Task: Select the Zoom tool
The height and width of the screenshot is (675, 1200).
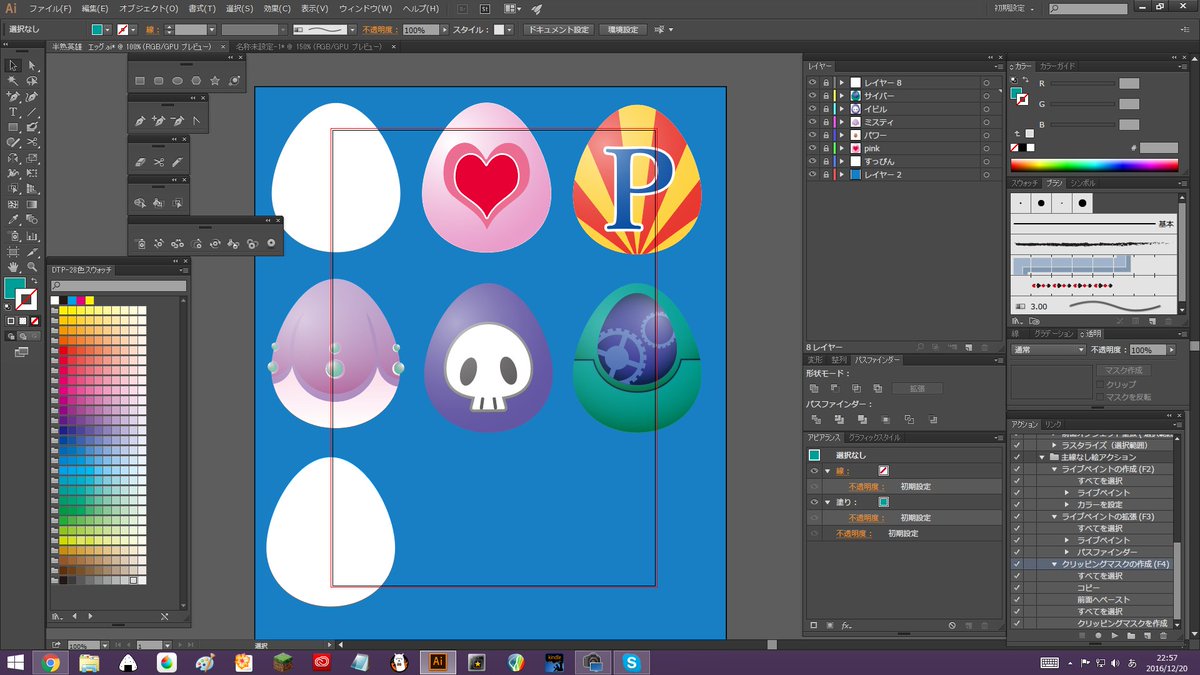Action: [33, 267]
